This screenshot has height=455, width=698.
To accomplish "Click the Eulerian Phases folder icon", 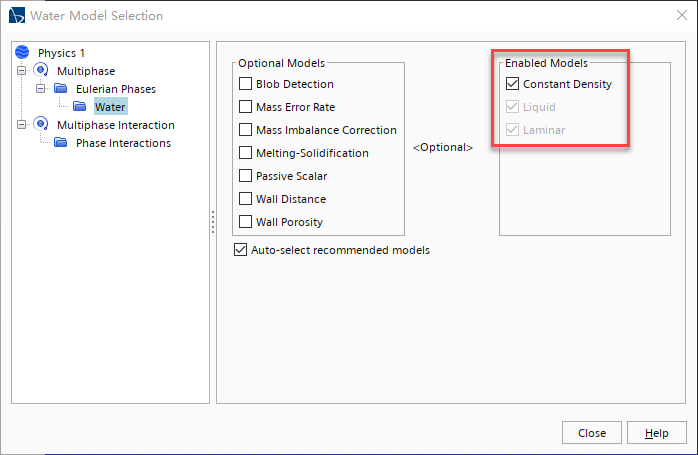I will click(61, 89).
